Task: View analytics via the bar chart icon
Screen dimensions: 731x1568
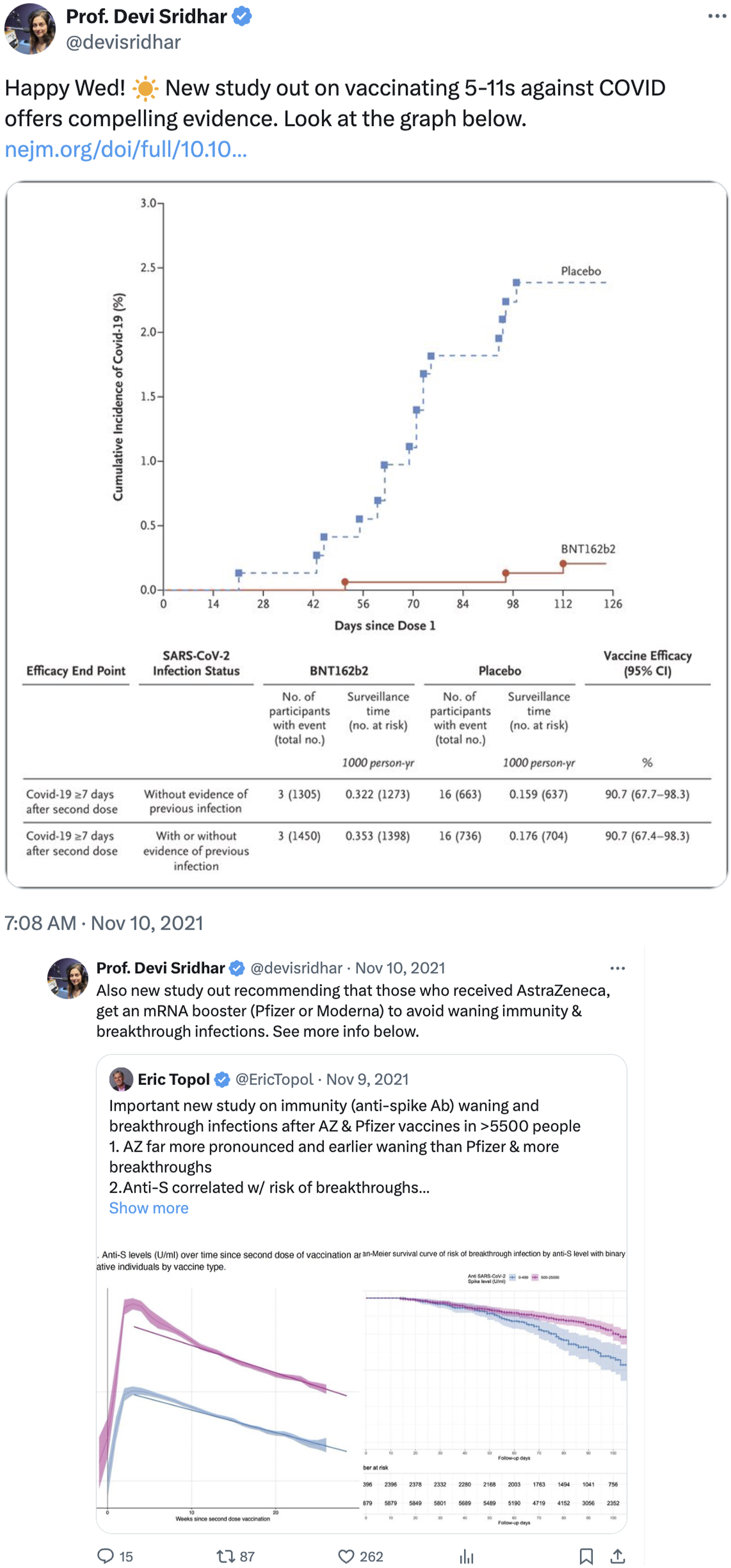Action: pos(467,1556)
